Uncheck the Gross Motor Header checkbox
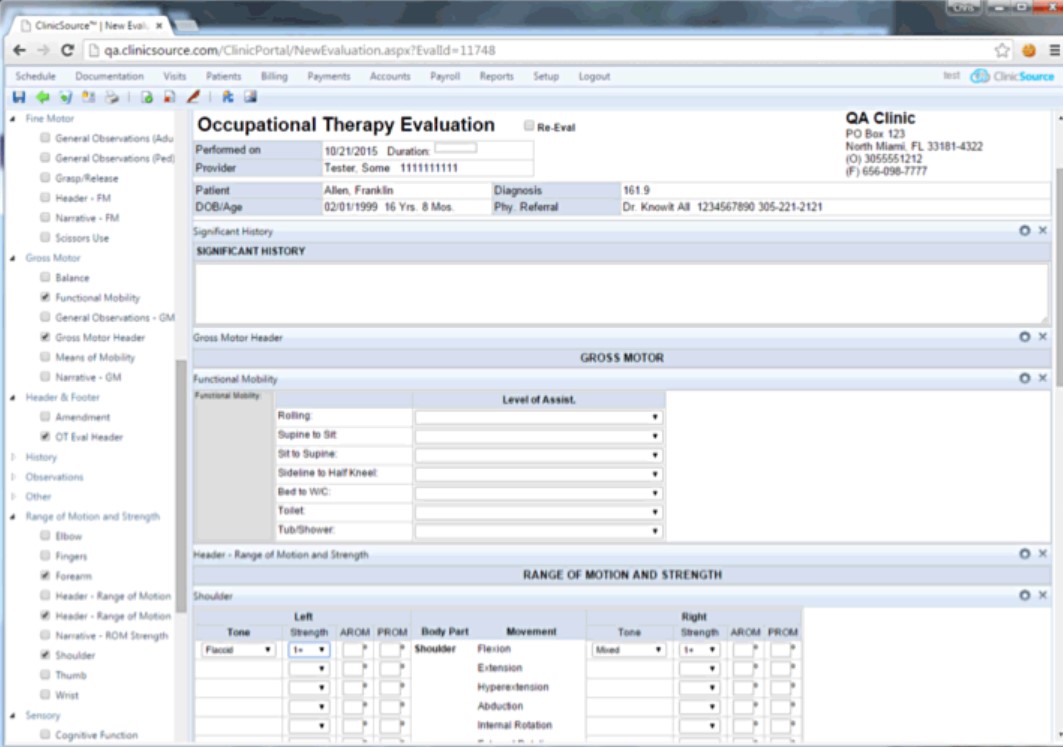 coord(45,336)
